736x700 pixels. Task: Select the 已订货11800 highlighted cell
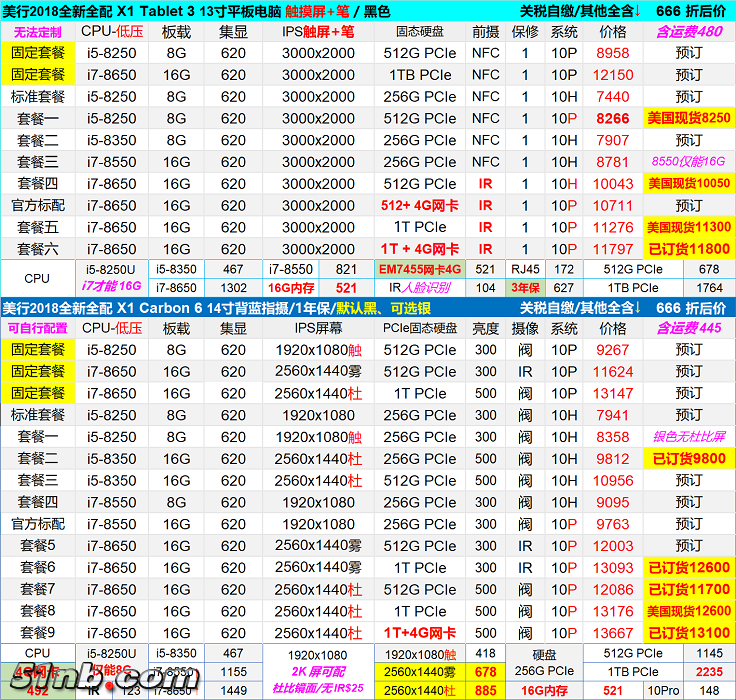(689, 249)
